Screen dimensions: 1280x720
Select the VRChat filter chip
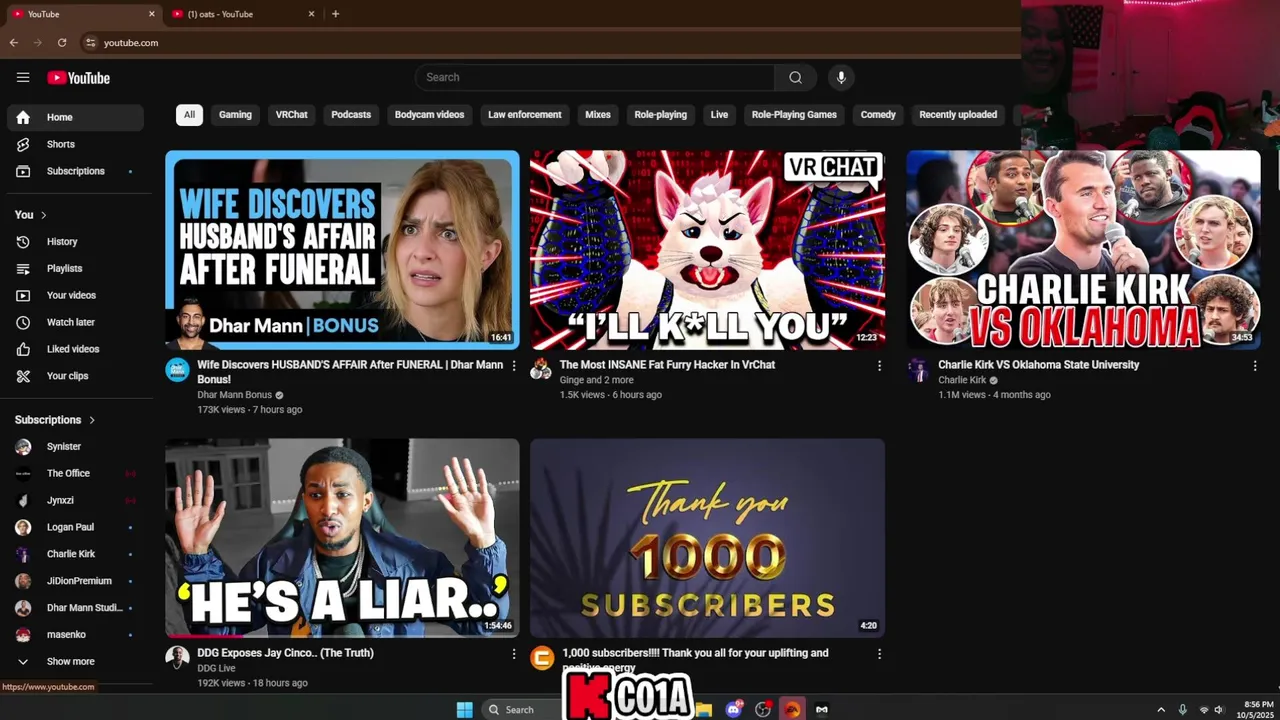click(292, 114)
